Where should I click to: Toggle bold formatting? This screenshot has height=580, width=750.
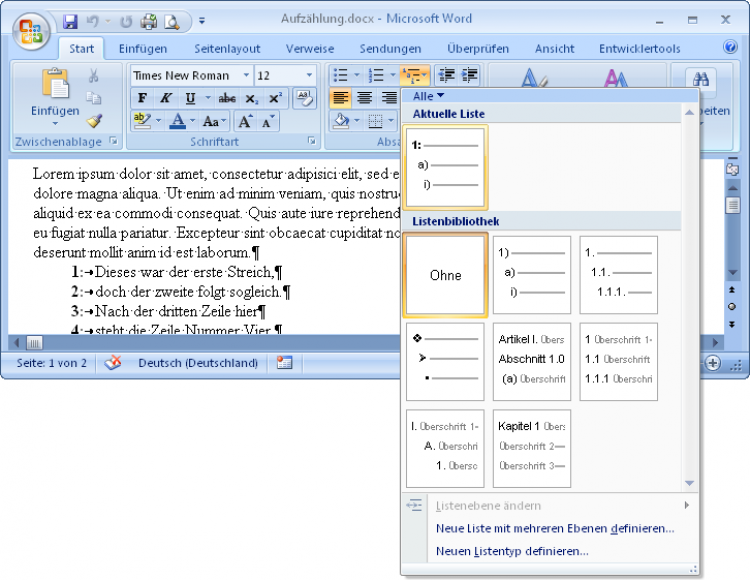click(x=142, y=98)
